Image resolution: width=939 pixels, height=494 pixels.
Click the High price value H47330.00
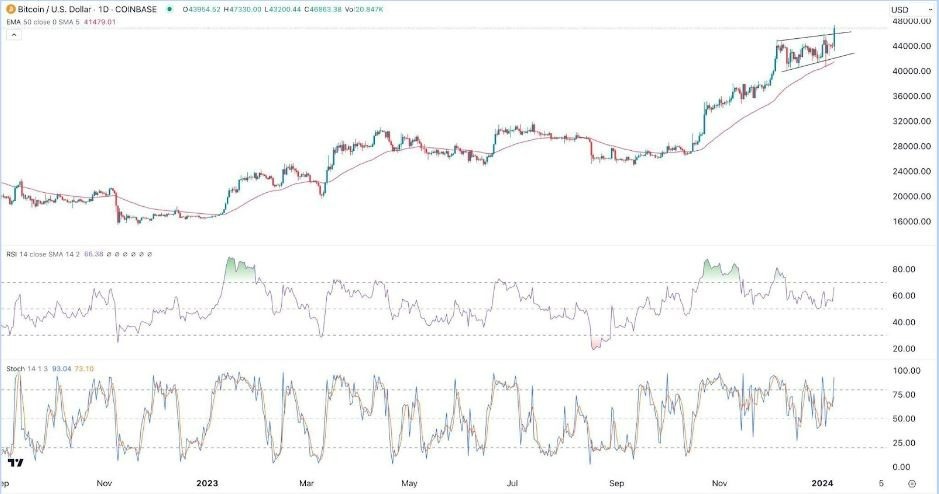tap(242, 10)
